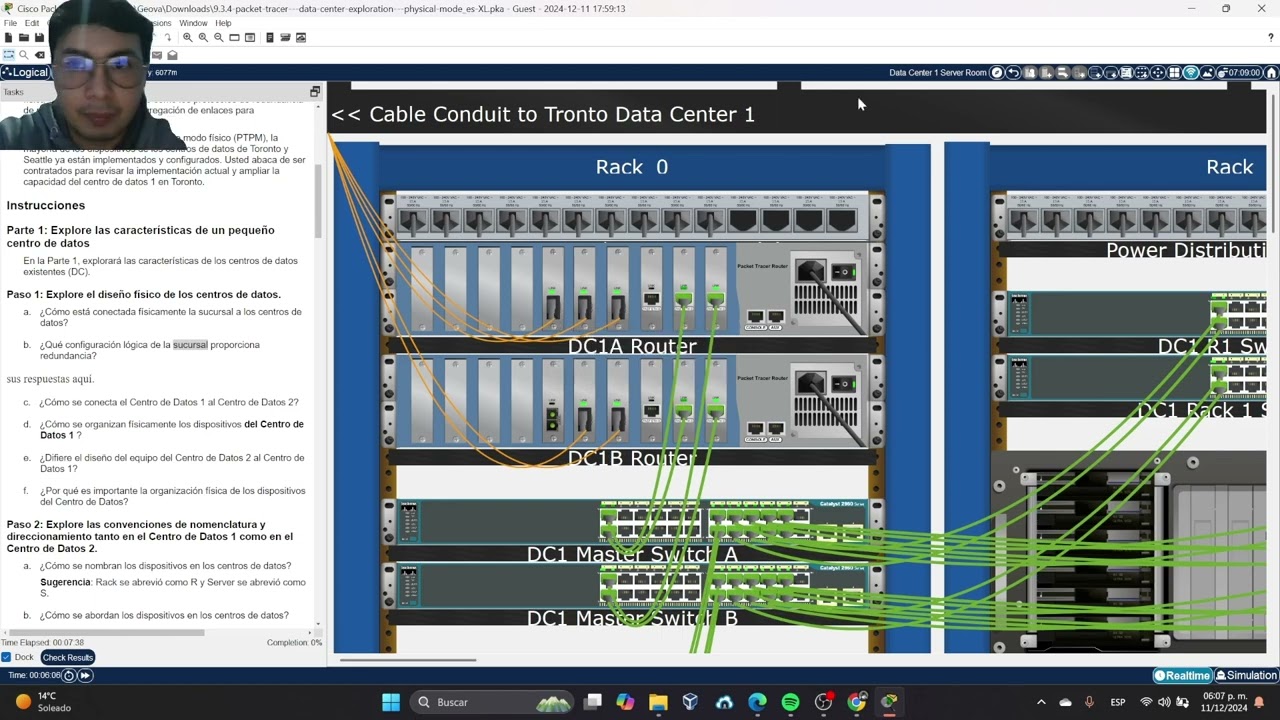The image size is (1280, 720).
Task: Open the File menu
Action: (x=10, y=23)
